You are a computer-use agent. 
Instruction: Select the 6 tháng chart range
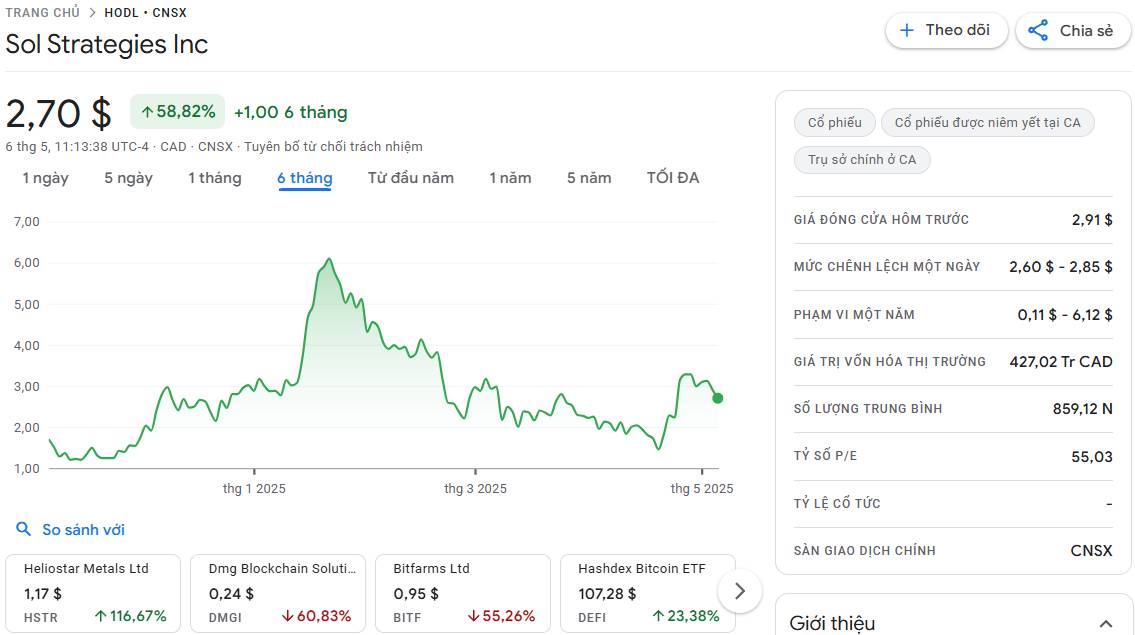point(305,178)
